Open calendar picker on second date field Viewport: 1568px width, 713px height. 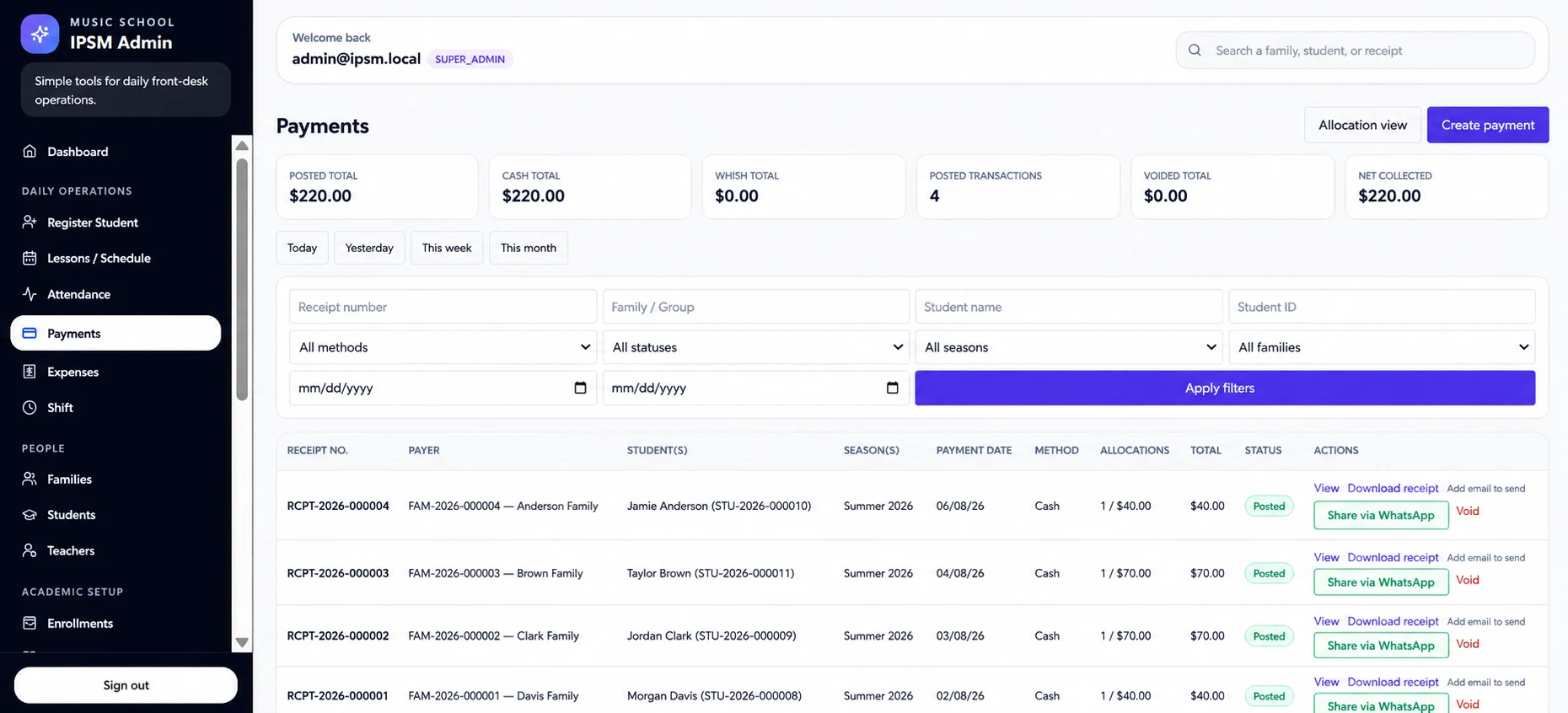[x=892, y=388]
